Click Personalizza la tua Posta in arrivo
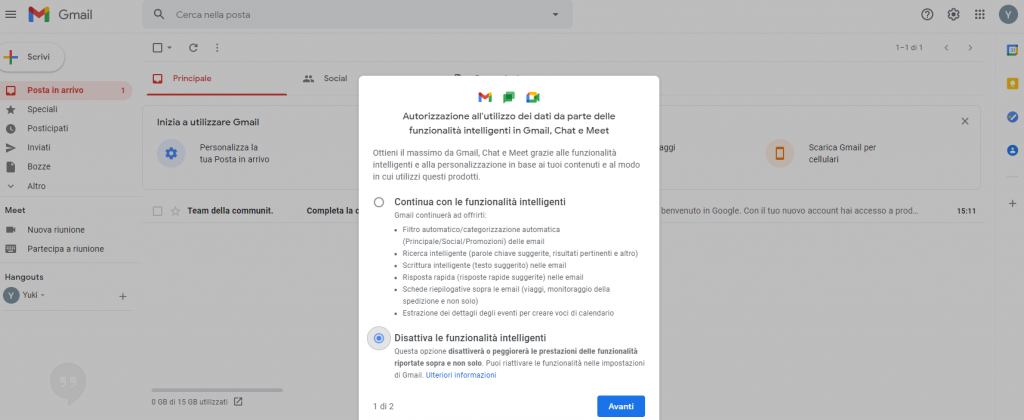This screenshot has width=1024, height=420. tap(234, 153)
